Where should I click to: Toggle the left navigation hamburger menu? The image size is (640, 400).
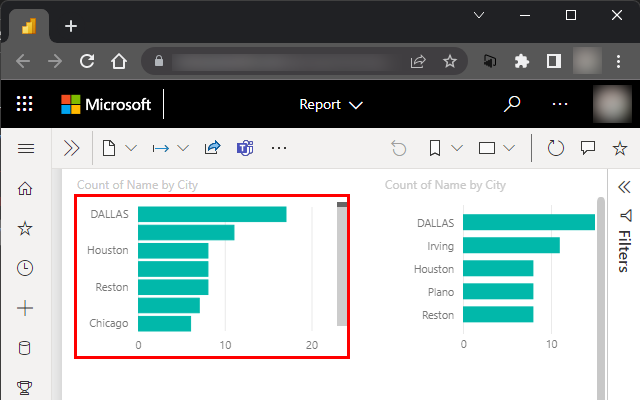(x=26, y=148)
